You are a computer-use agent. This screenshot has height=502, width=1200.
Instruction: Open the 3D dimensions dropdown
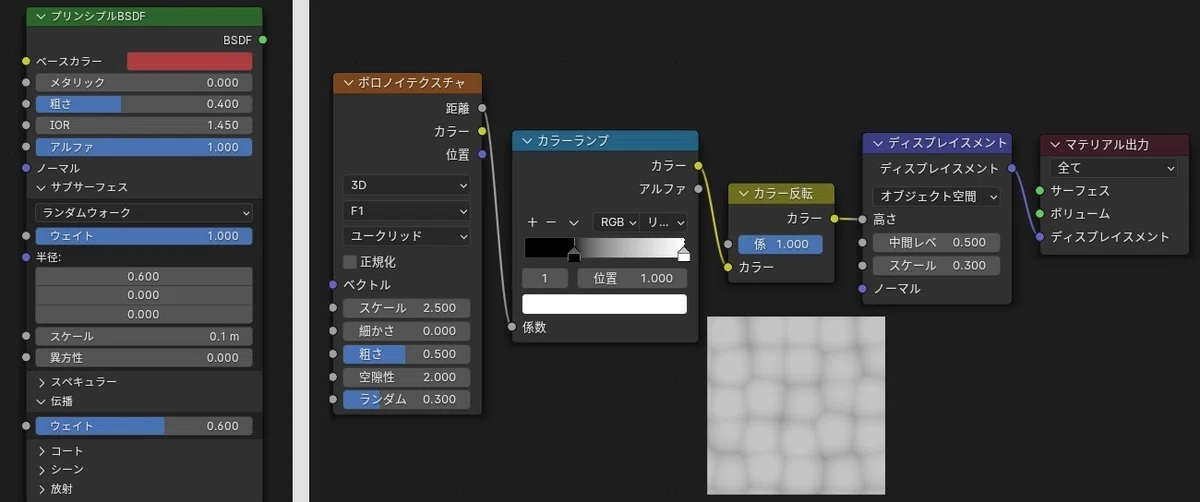coord(406,185)
